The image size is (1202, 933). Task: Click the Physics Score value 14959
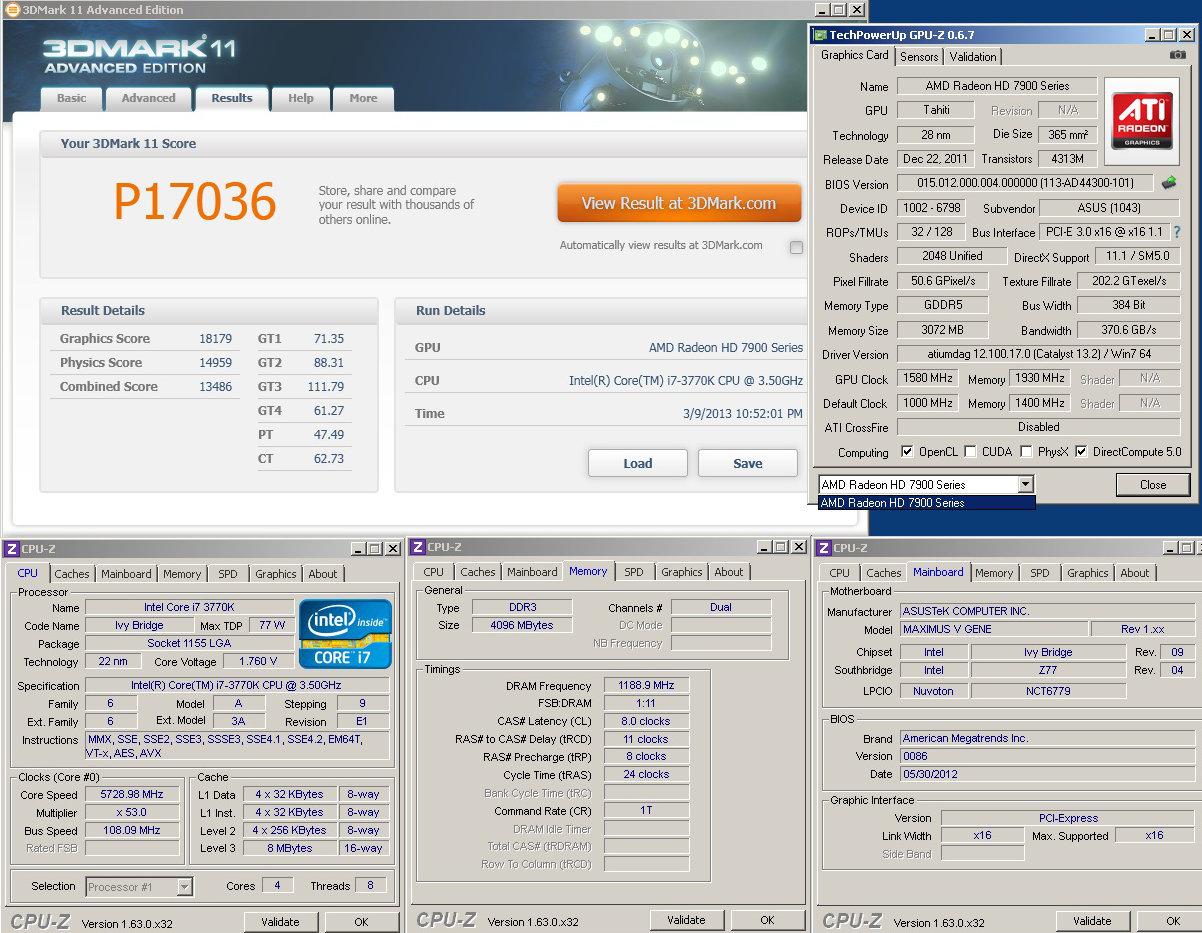tap(215, 363)
